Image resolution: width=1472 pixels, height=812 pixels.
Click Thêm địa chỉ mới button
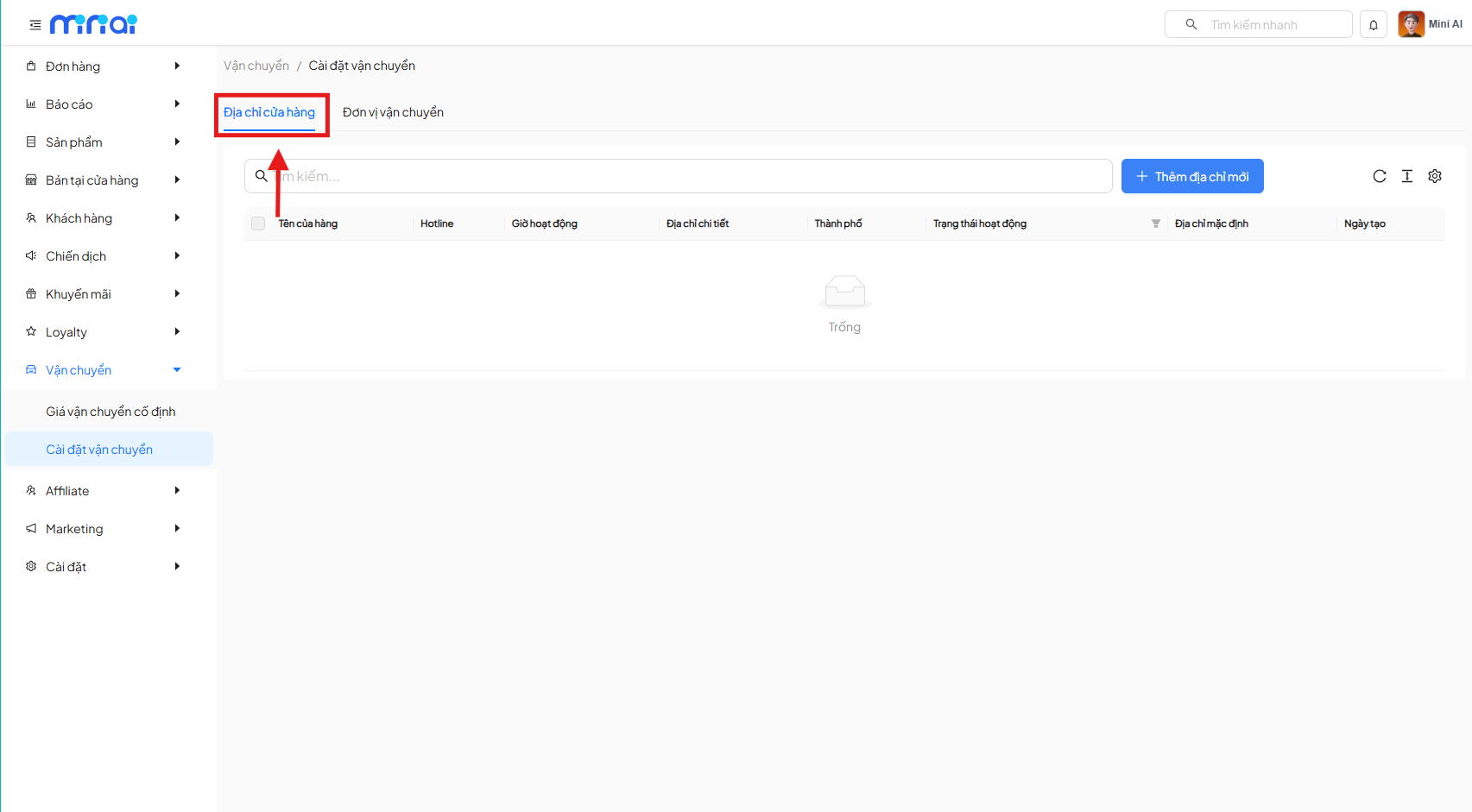1191,176
